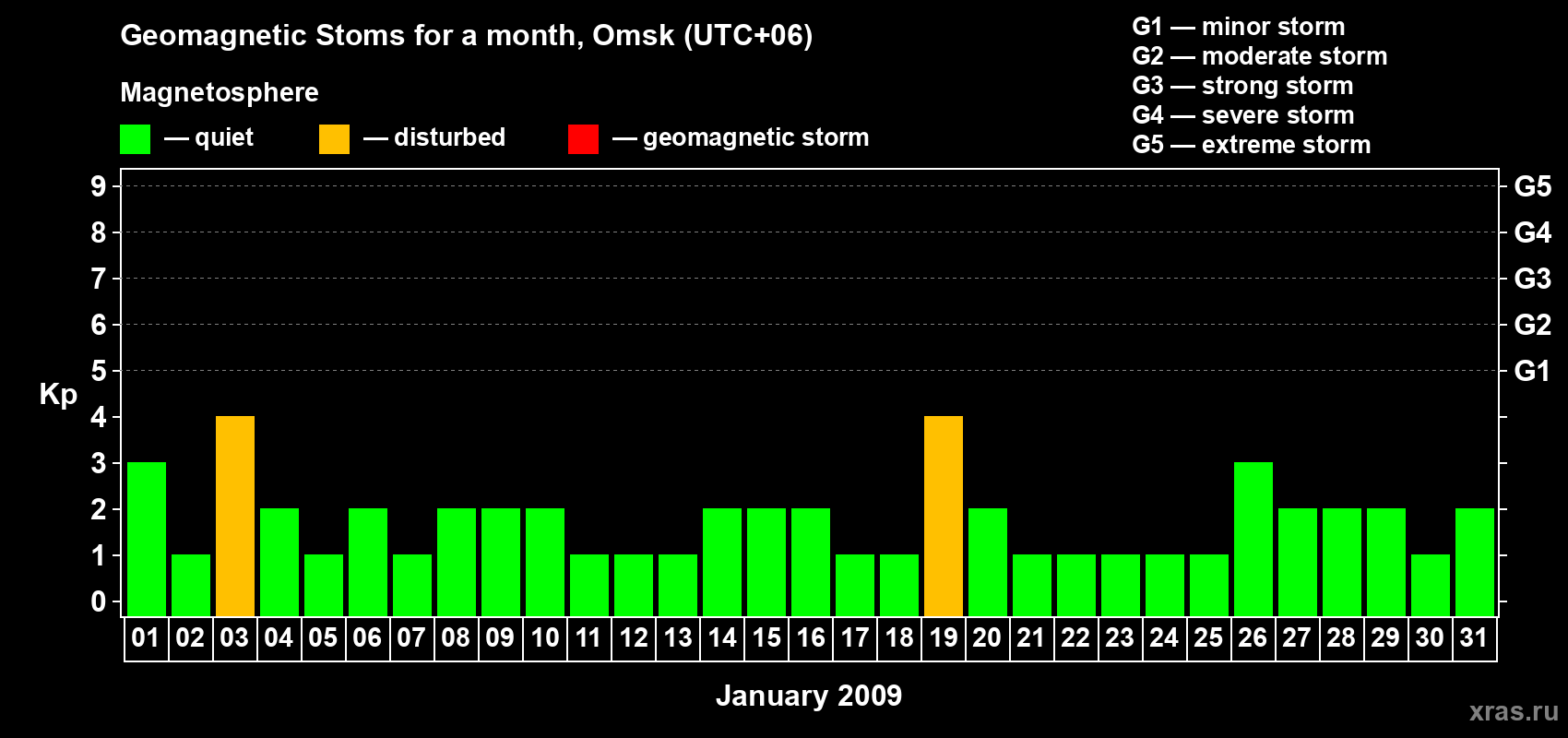Viewport: 1568px width, 738px height.
Task: Click the '— quiet' legend text
Action: (x=208, y=138)
